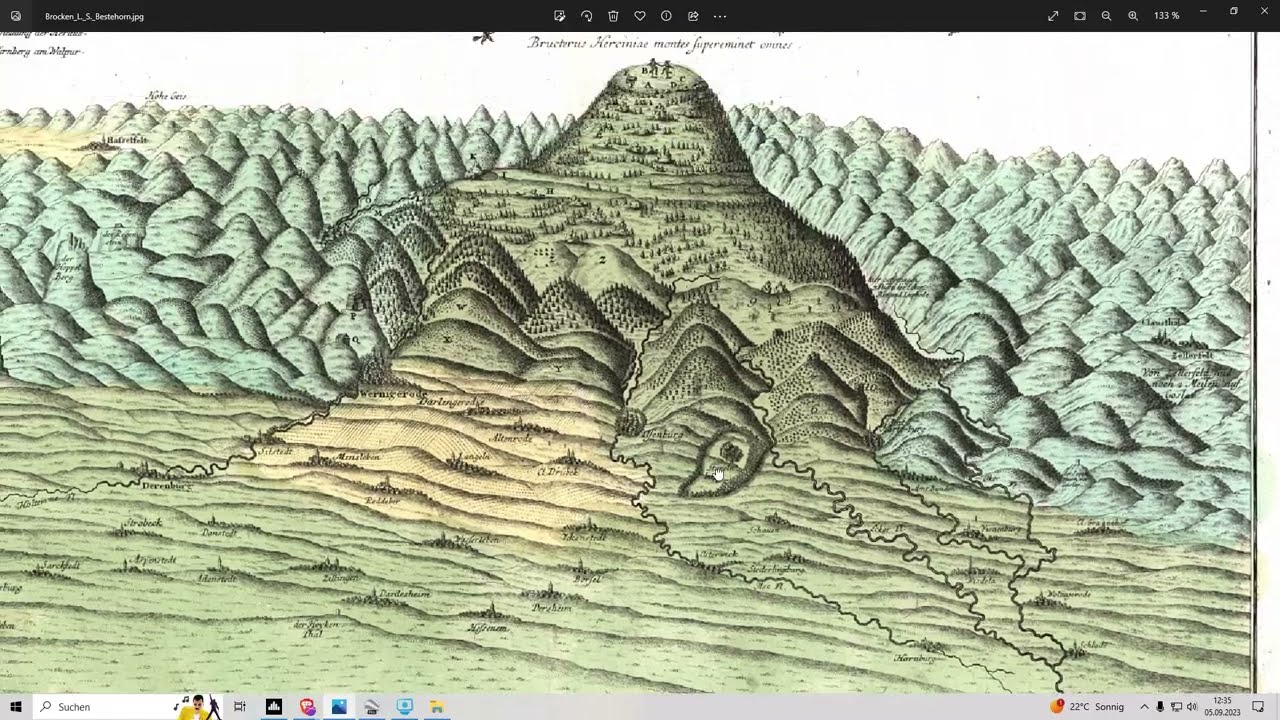Open the grey disk utility taskbar icon
This screenshot has height=720, width=1280.
coord(372,707)
